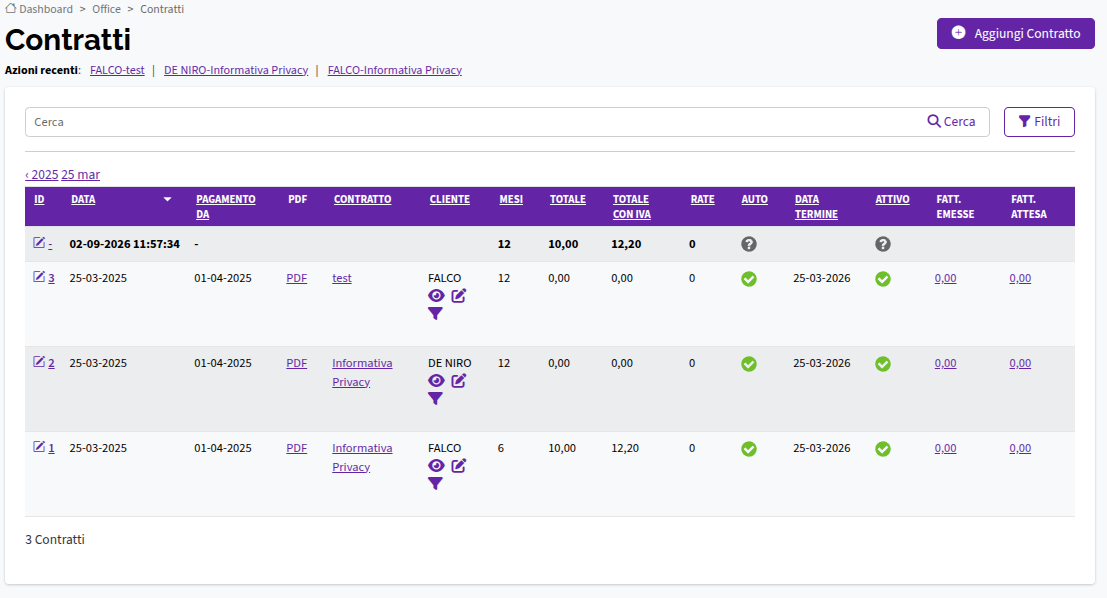Filter by client FALCO in the test row
The image size is (1107, 598).
[436, 313]
